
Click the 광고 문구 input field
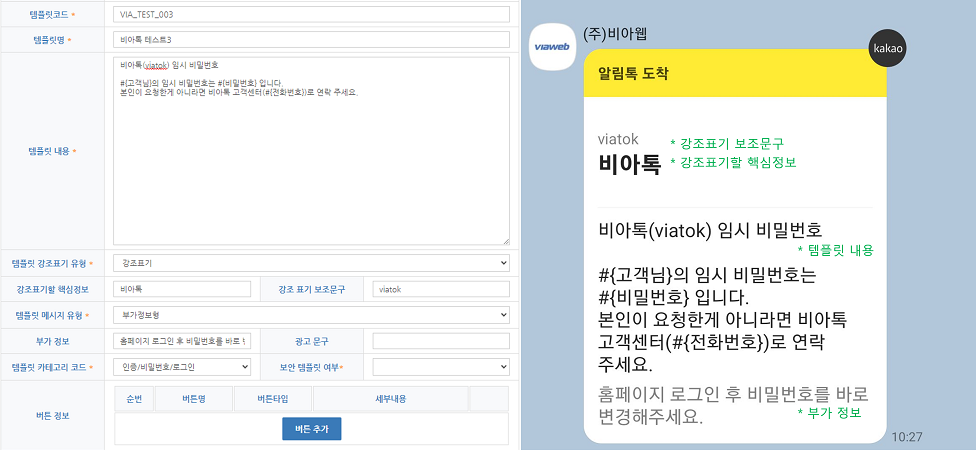click(x=441, y=341)
